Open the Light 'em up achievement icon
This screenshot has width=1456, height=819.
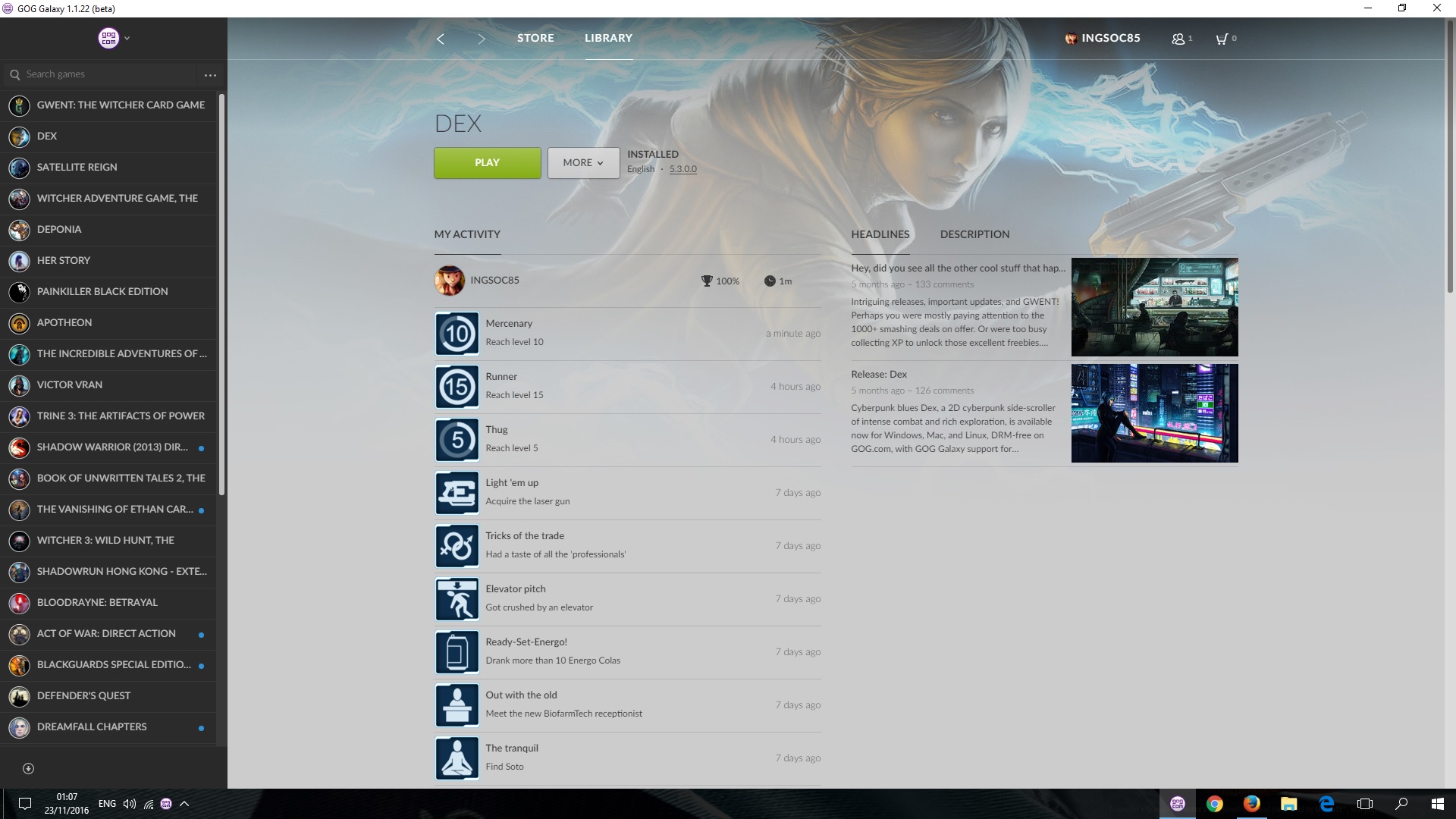coord(457,493)
